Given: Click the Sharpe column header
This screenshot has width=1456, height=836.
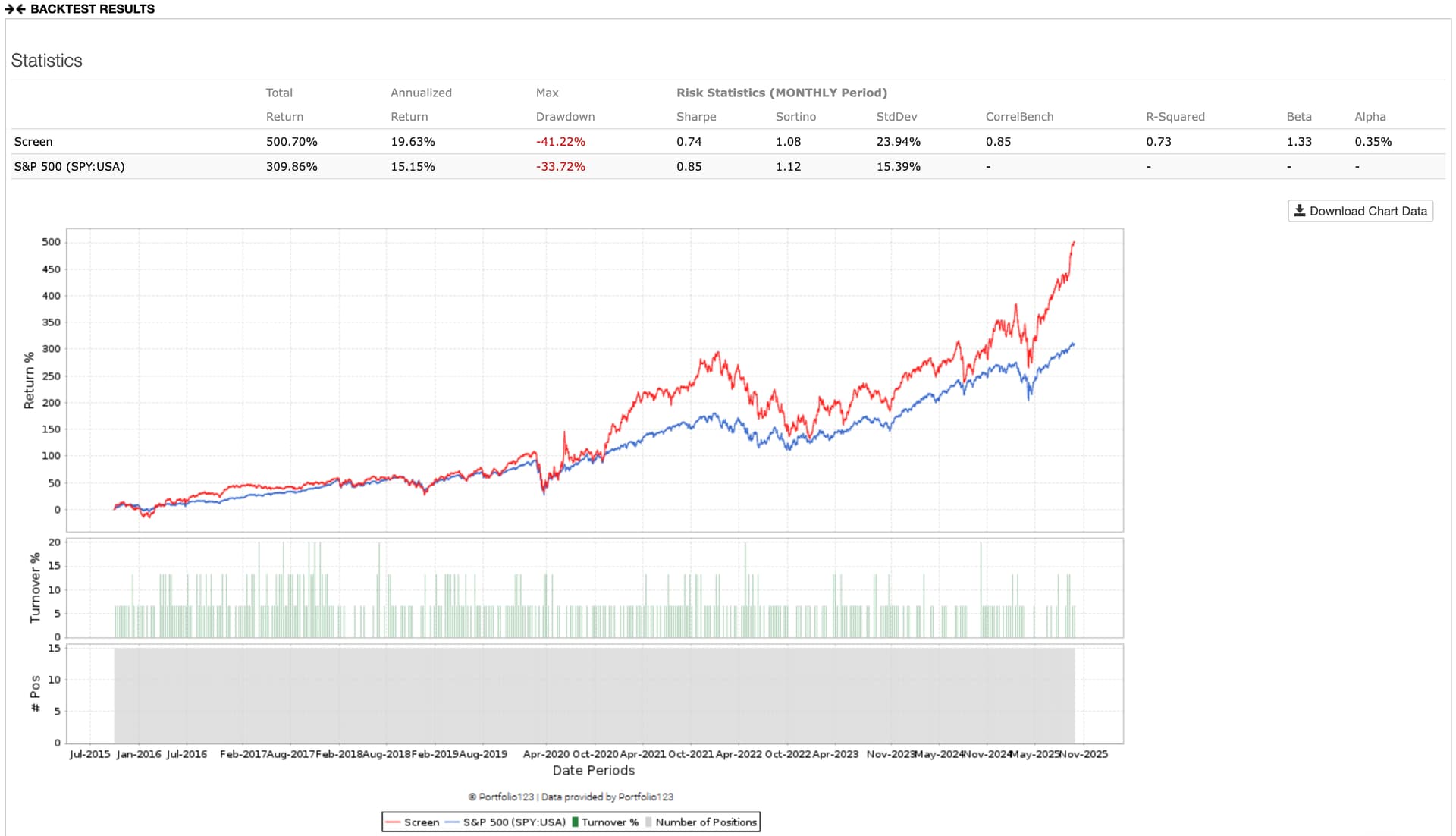Looking at the screenshot, I should [695, 117].
